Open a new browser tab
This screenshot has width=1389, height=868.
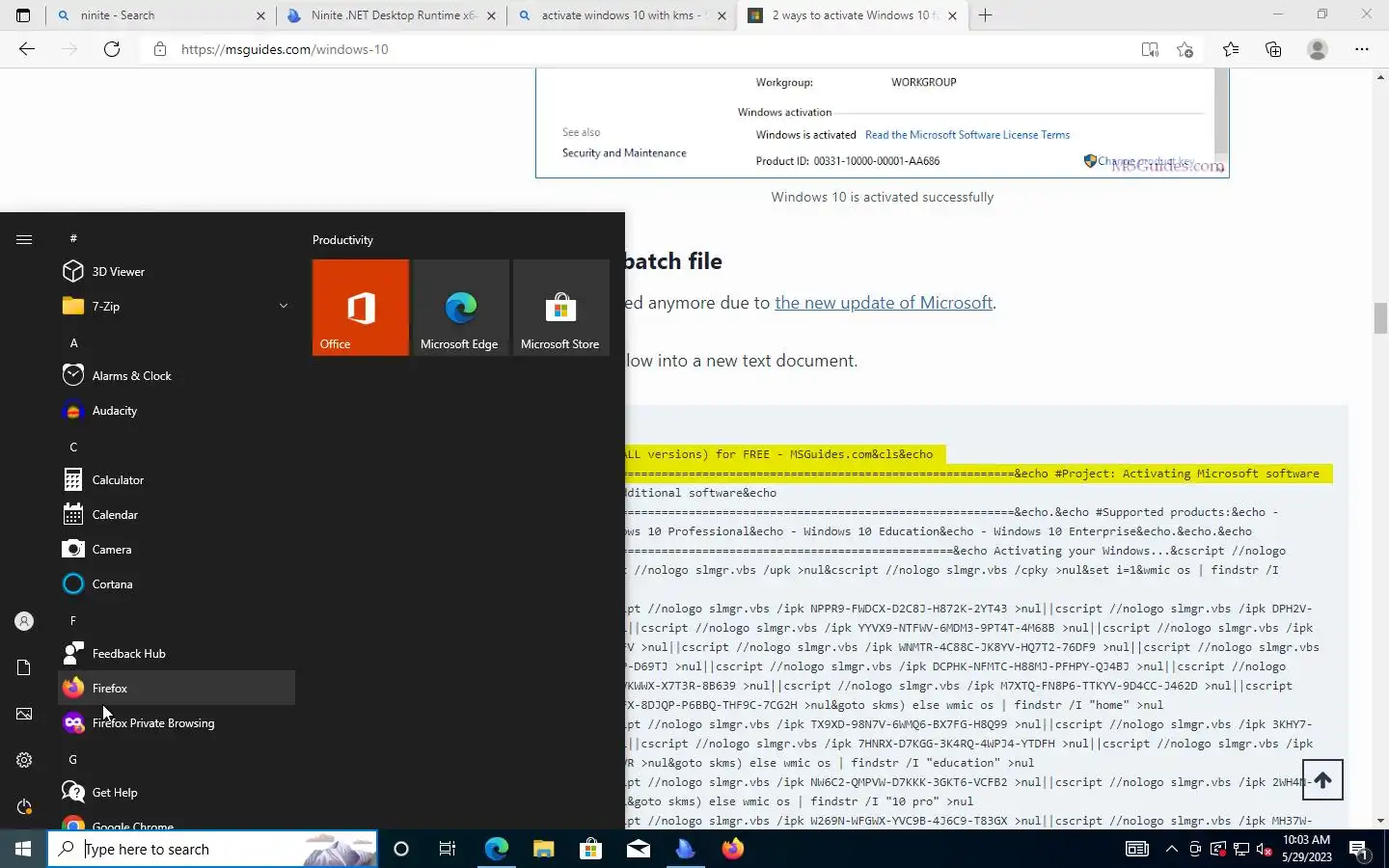(x=985, y=15)
